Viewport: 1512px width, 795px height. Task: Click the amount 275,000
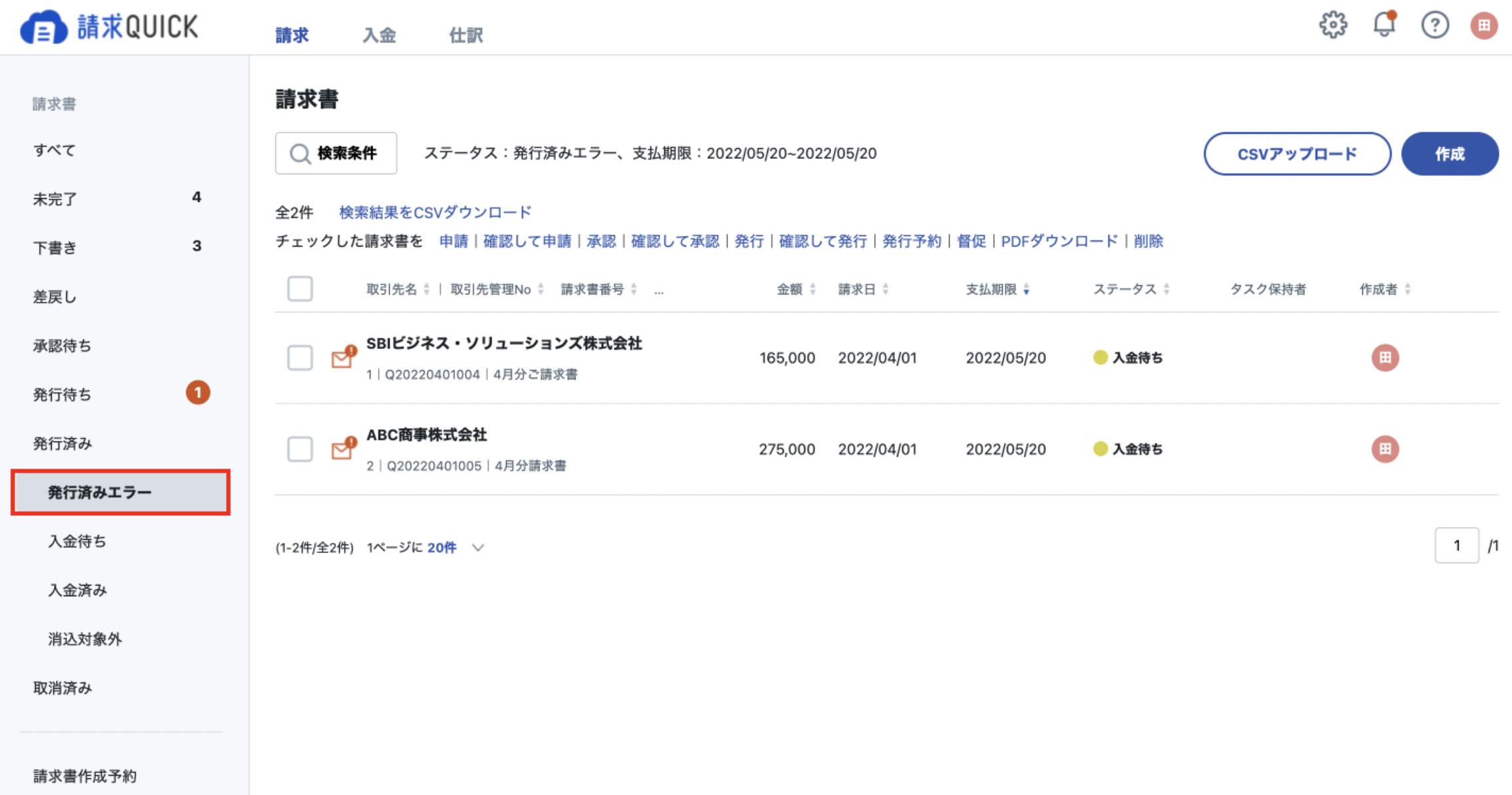787,449
